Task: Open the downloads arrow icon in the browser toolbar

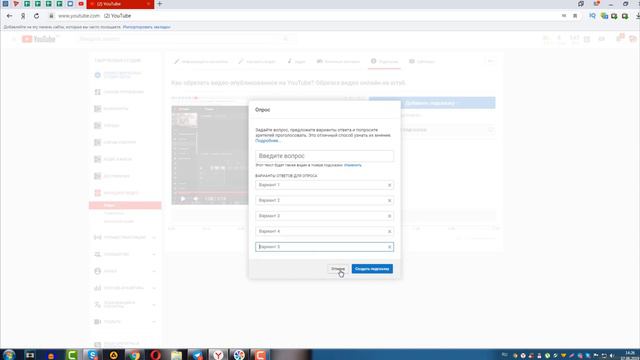Action: (637, 16)
